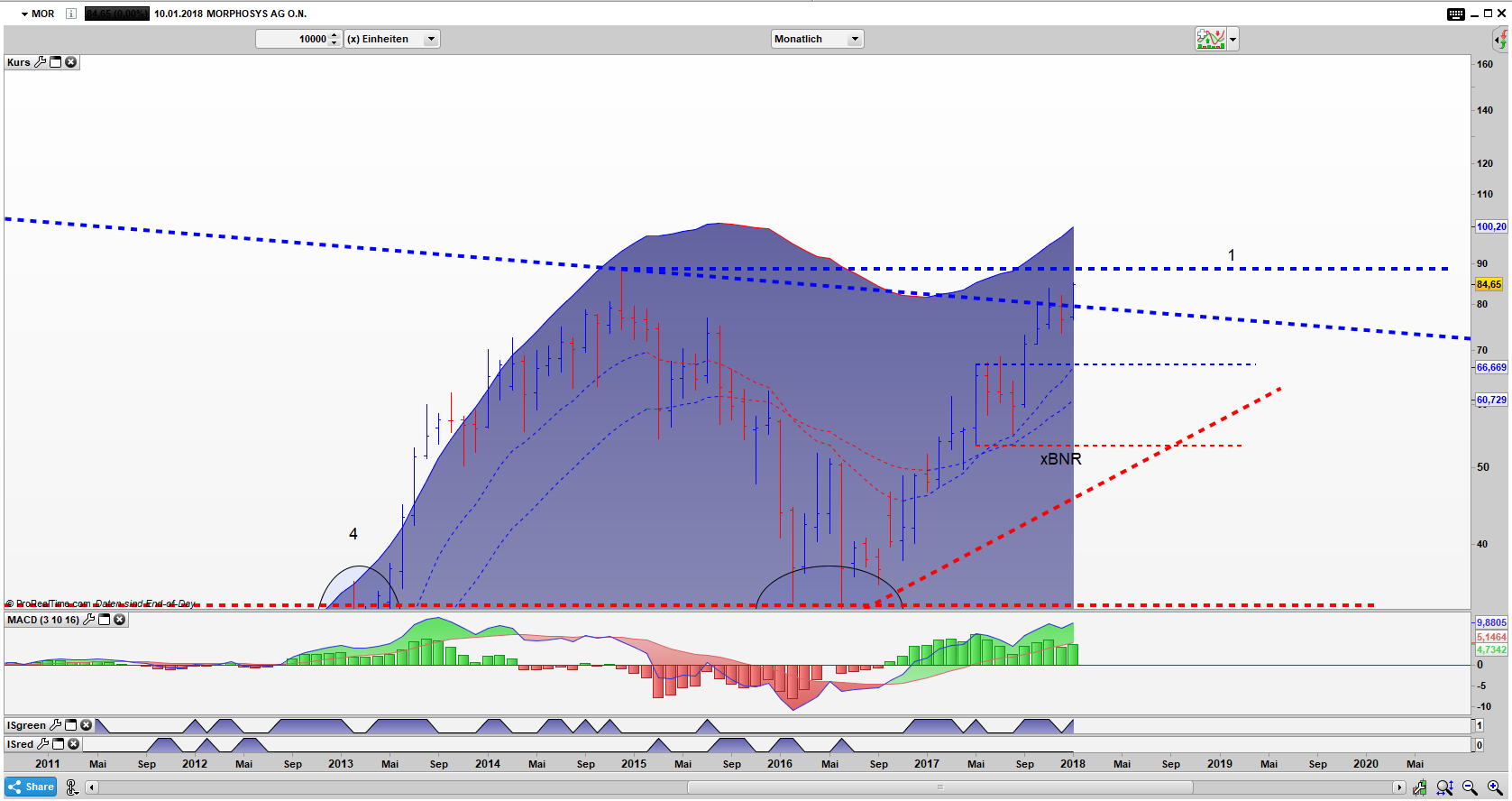
Task: Click the add indicator chart icon
Action: 1210,39
